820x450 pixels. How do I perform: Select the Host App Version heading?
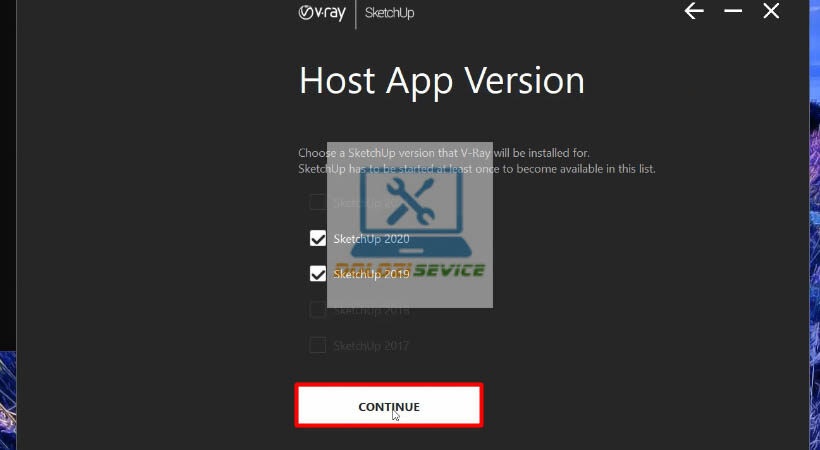point(441,81)
